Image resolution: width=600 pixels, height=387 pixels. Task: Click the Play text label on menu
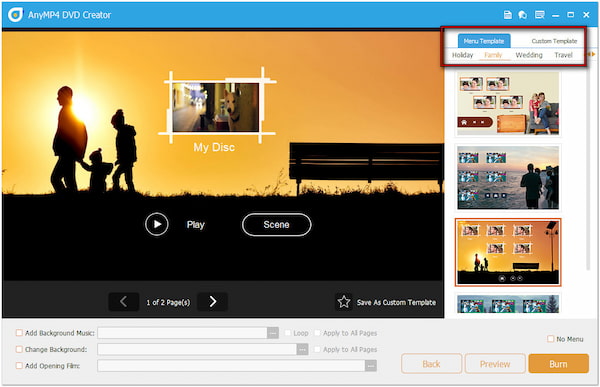coord(196,225)
